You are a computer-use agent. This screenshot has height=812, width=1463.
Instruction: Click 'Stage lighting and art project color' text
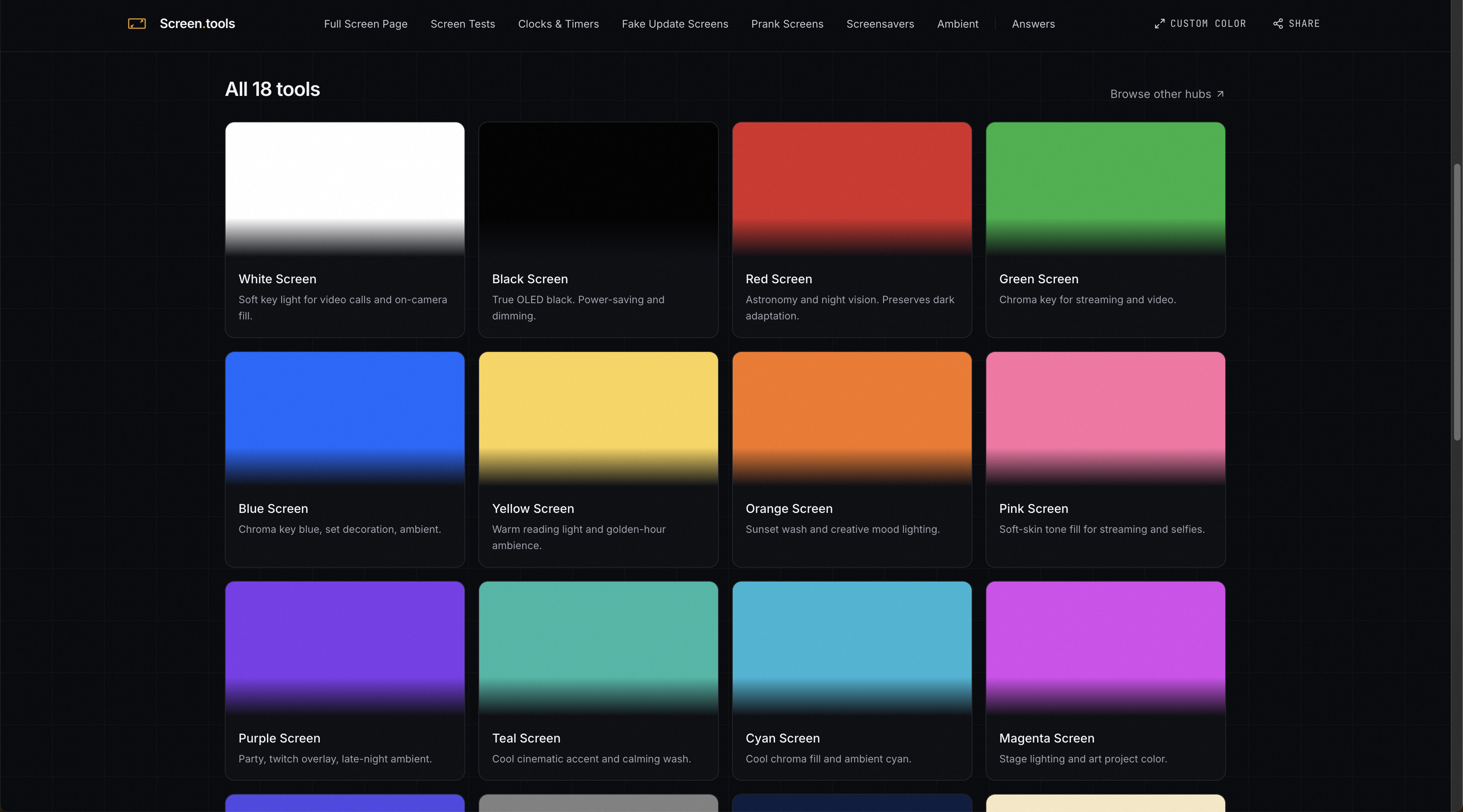click(1083, 759)
